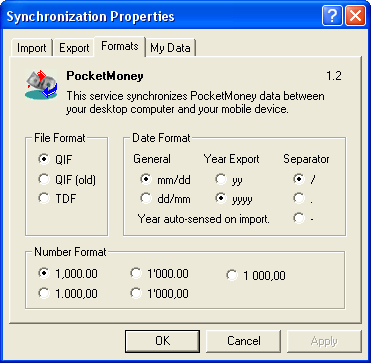Click the 'Separator' column heading
This screenshot has height=363, width=371.
[306, 159]
